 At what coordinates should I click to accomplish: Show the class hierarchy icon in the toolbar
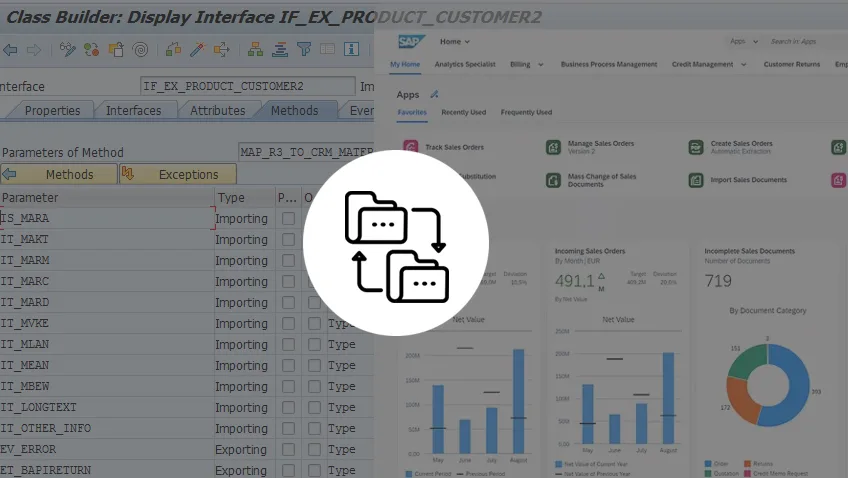[x=255, y=50]
